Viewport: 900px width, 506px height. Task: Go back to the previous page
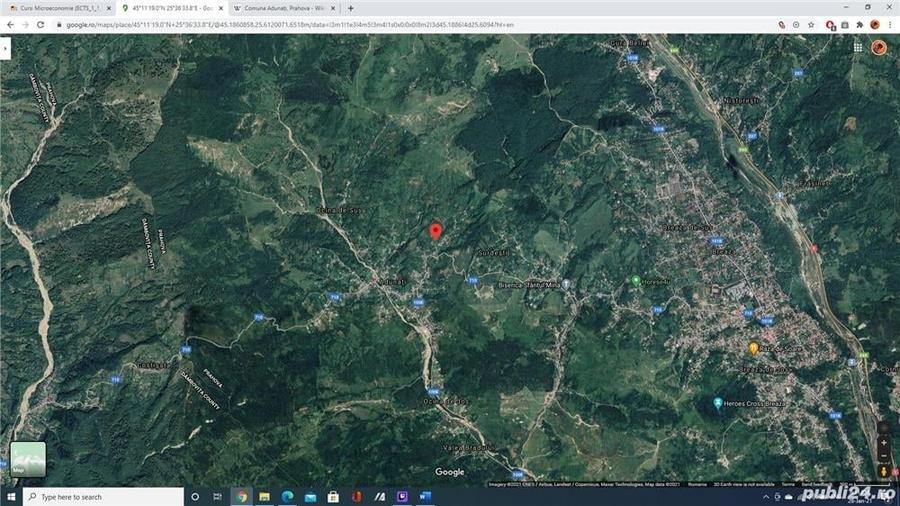[10, 25]
